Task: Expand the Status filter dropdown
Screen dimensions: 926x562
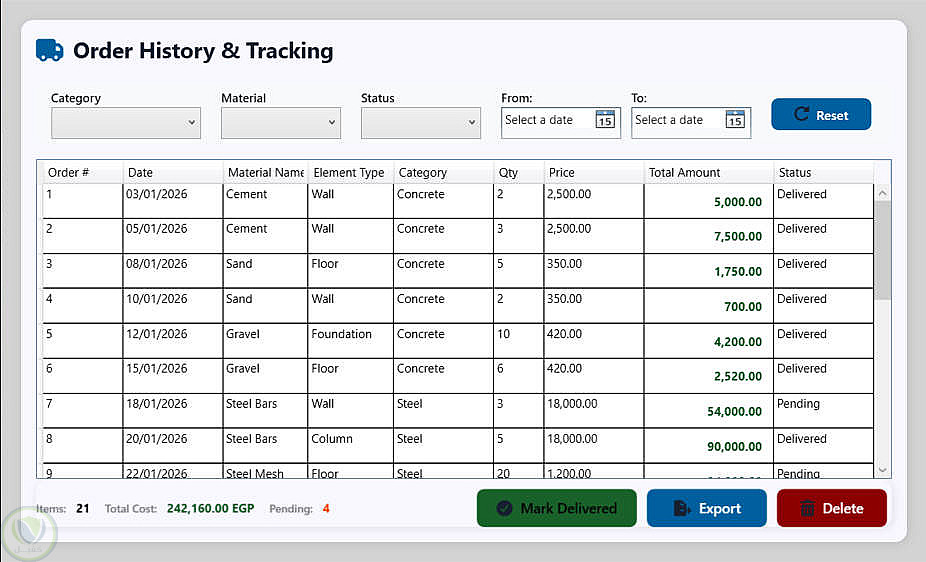Action: (421, 123)
